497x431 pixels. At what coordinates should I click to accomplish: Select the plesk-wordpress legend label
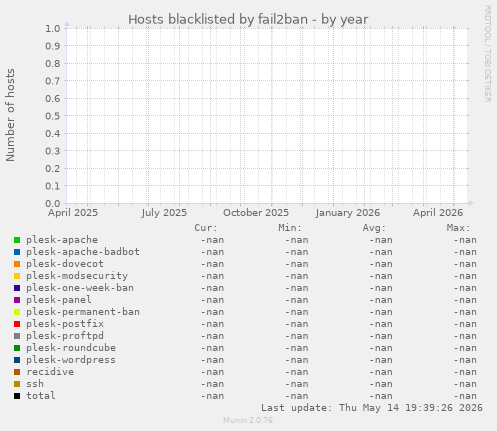click(x=71, y=360)
